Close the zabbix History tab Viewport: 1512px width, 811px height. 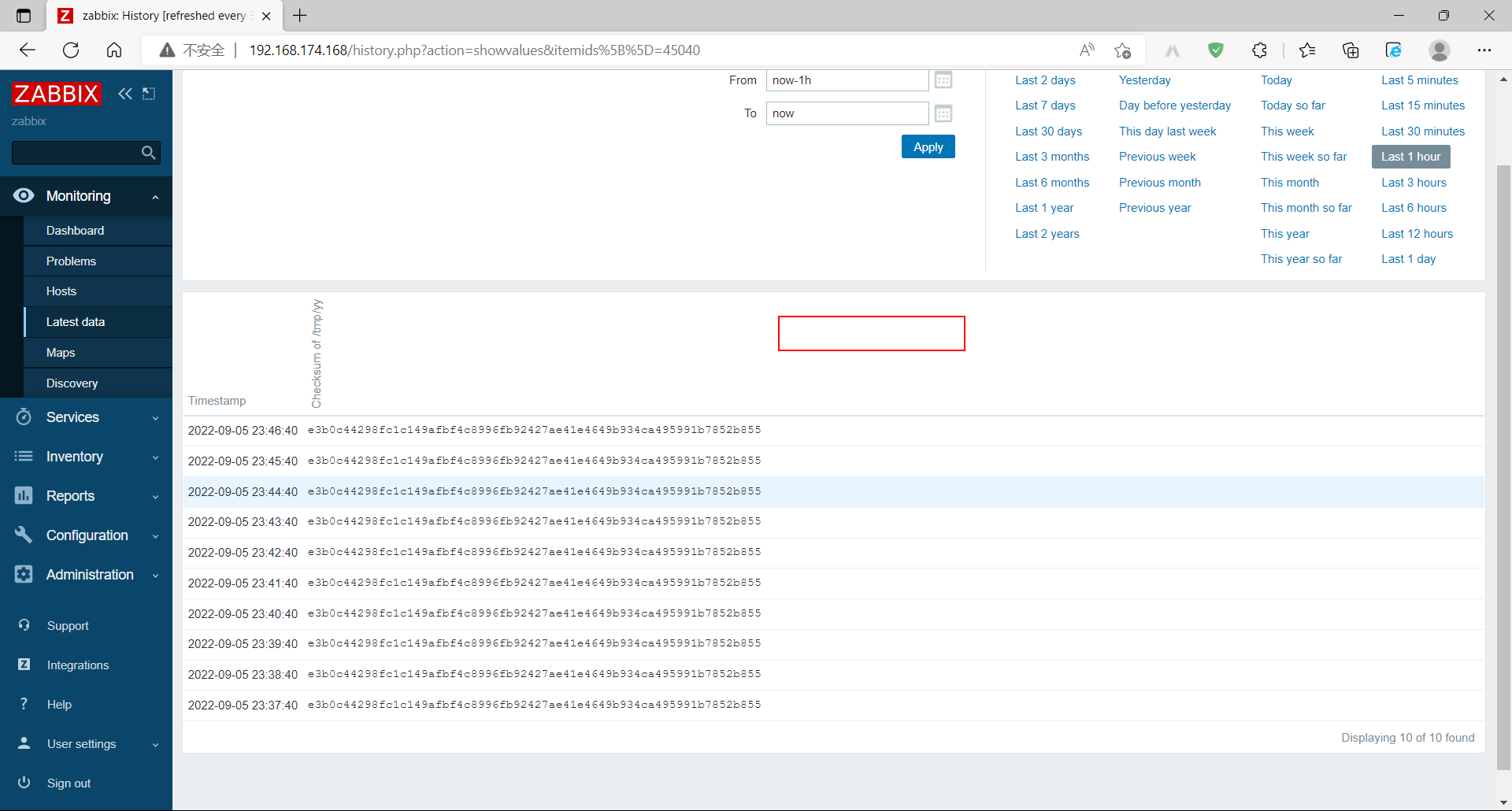click(266, 16)
